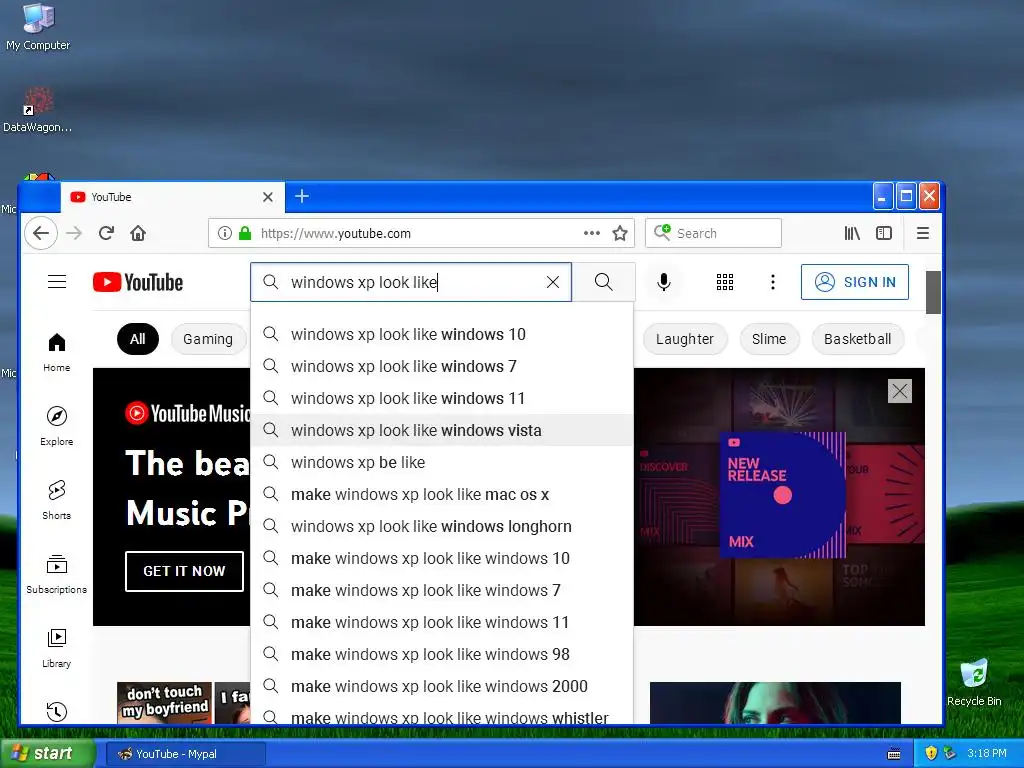
Task: Bookmark this page with the star icon
Action: tap(620, 233)
